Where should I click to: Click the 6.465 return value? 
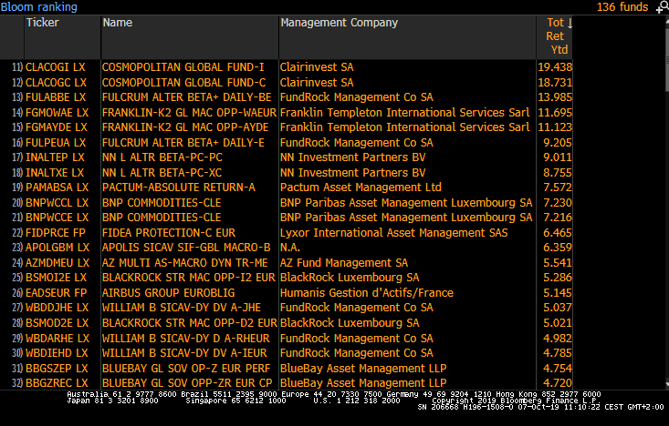pos(557,233)
